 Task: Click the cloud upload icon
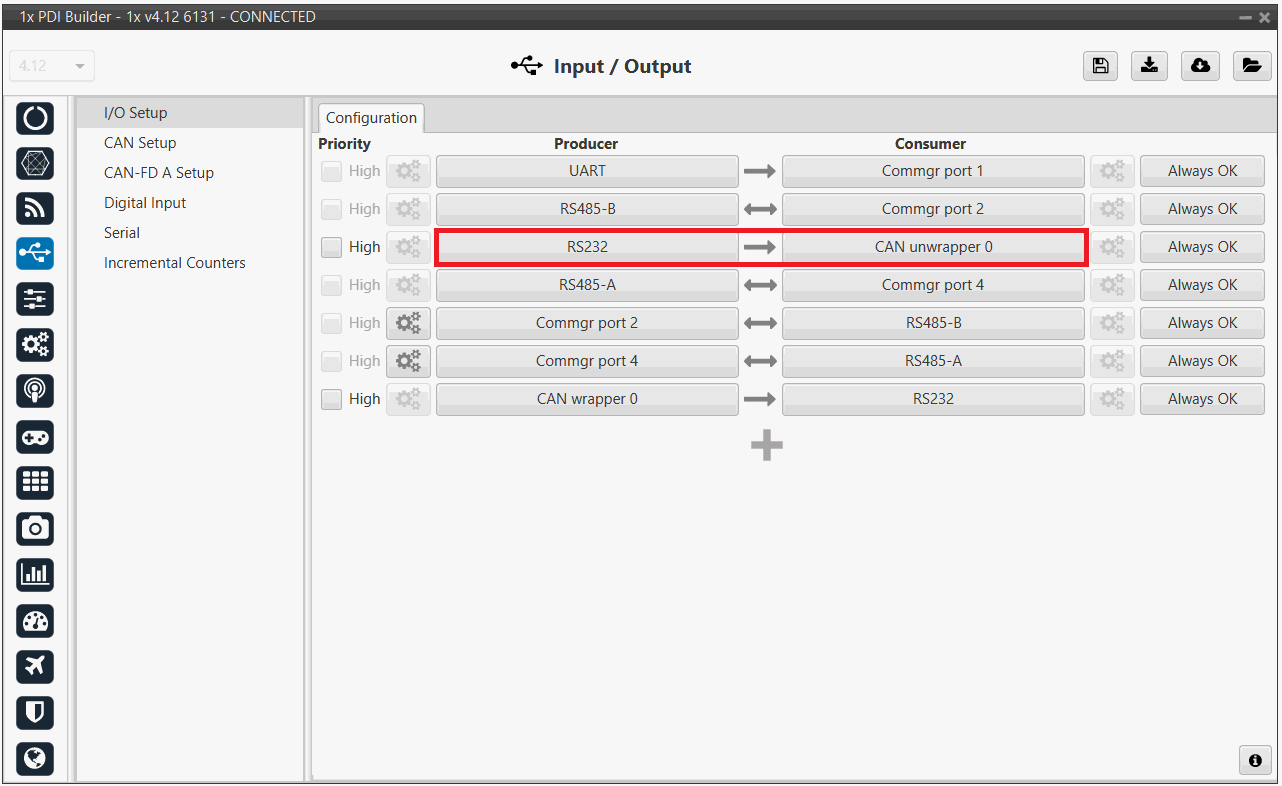1200,66
